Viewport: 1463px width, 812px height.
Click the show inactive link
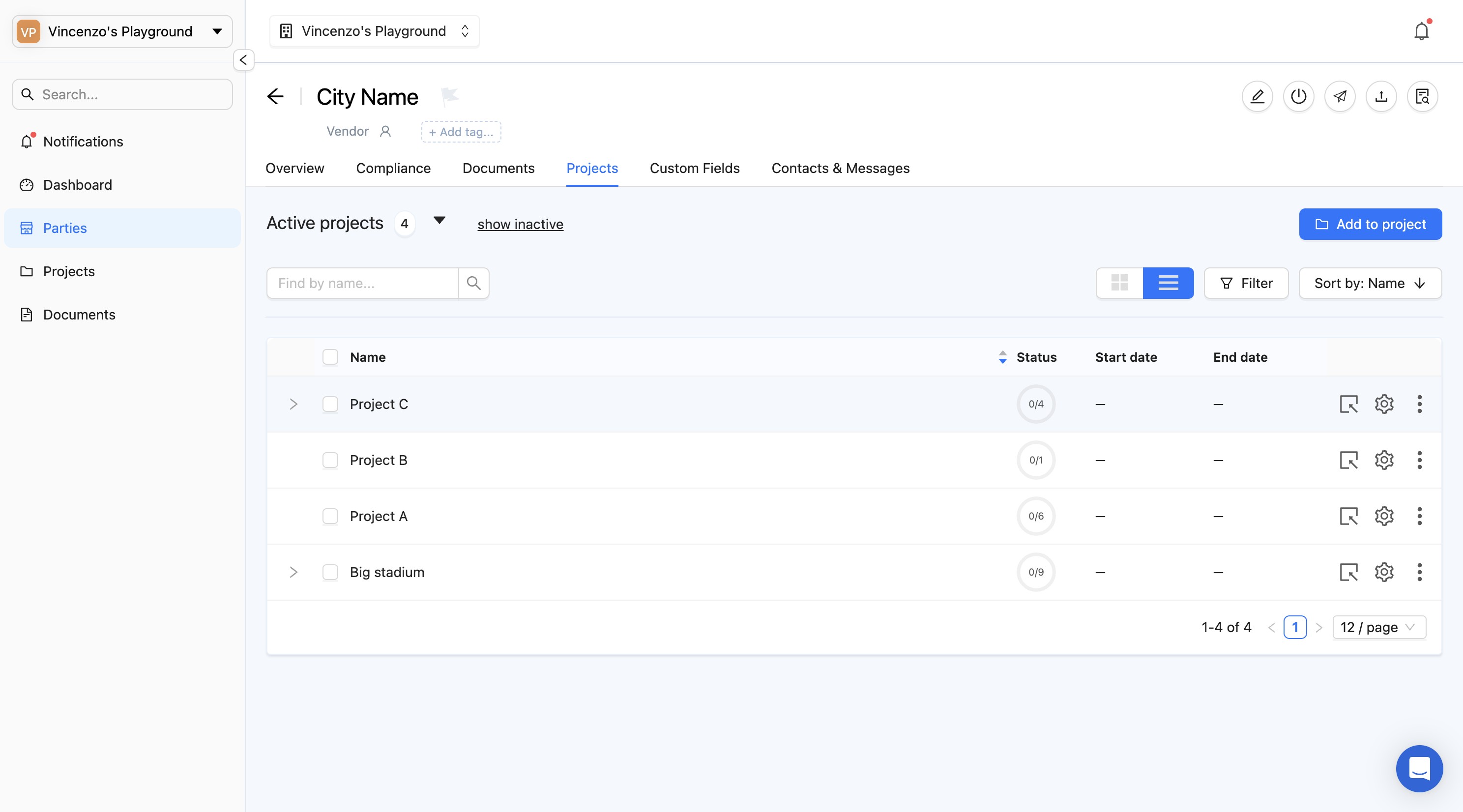(x=520, y=224)
